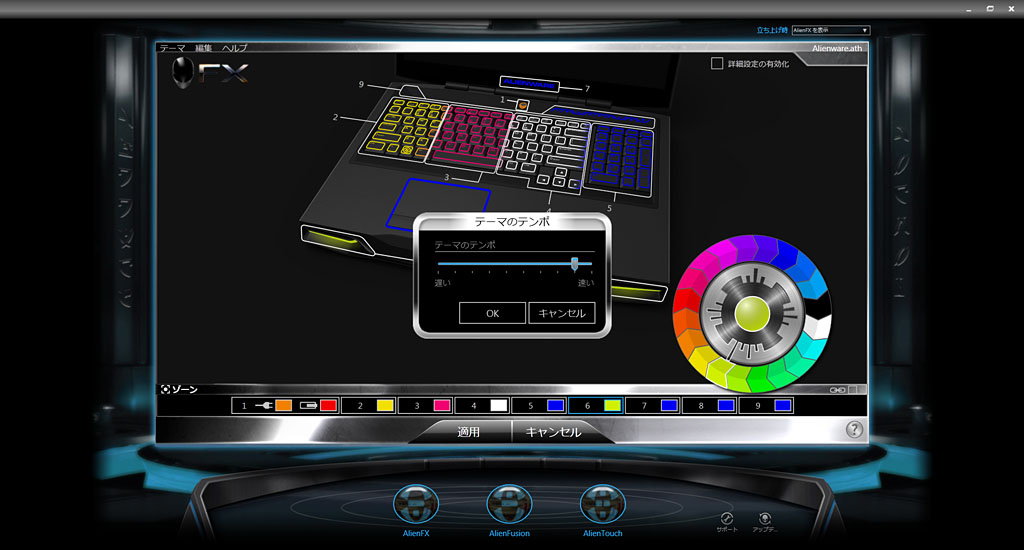Select the touchpad zone on laptop
Image resolution: width=1024 pixels, height=550 pixels.
tap(438, 202)
